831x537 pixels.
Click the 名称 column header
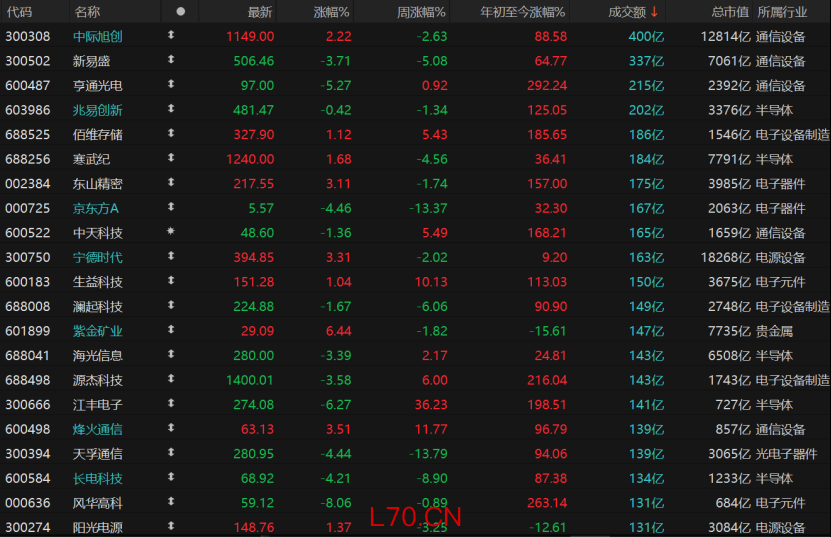tap(87, 12)
